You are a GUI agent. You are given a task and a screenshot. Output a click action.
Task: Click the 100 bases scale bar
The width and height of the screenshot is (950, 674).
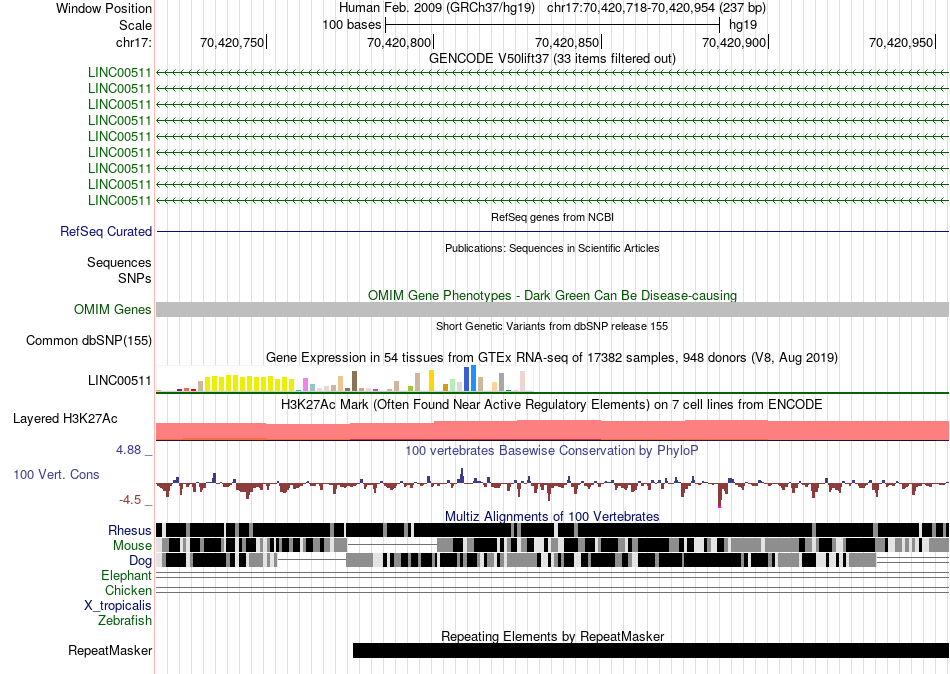tap(552, 25)
